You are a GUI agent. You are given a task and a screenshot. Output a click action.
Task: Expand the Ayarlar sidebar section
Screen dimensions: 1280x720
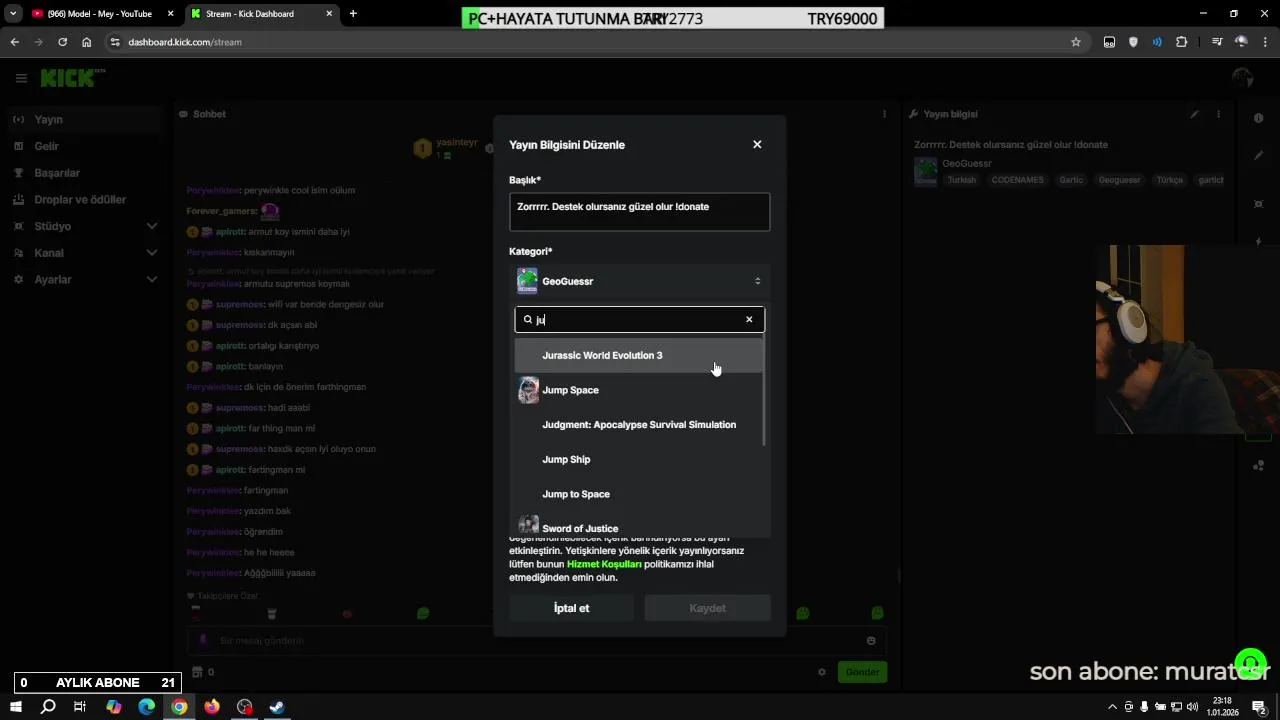click(84, 279)
